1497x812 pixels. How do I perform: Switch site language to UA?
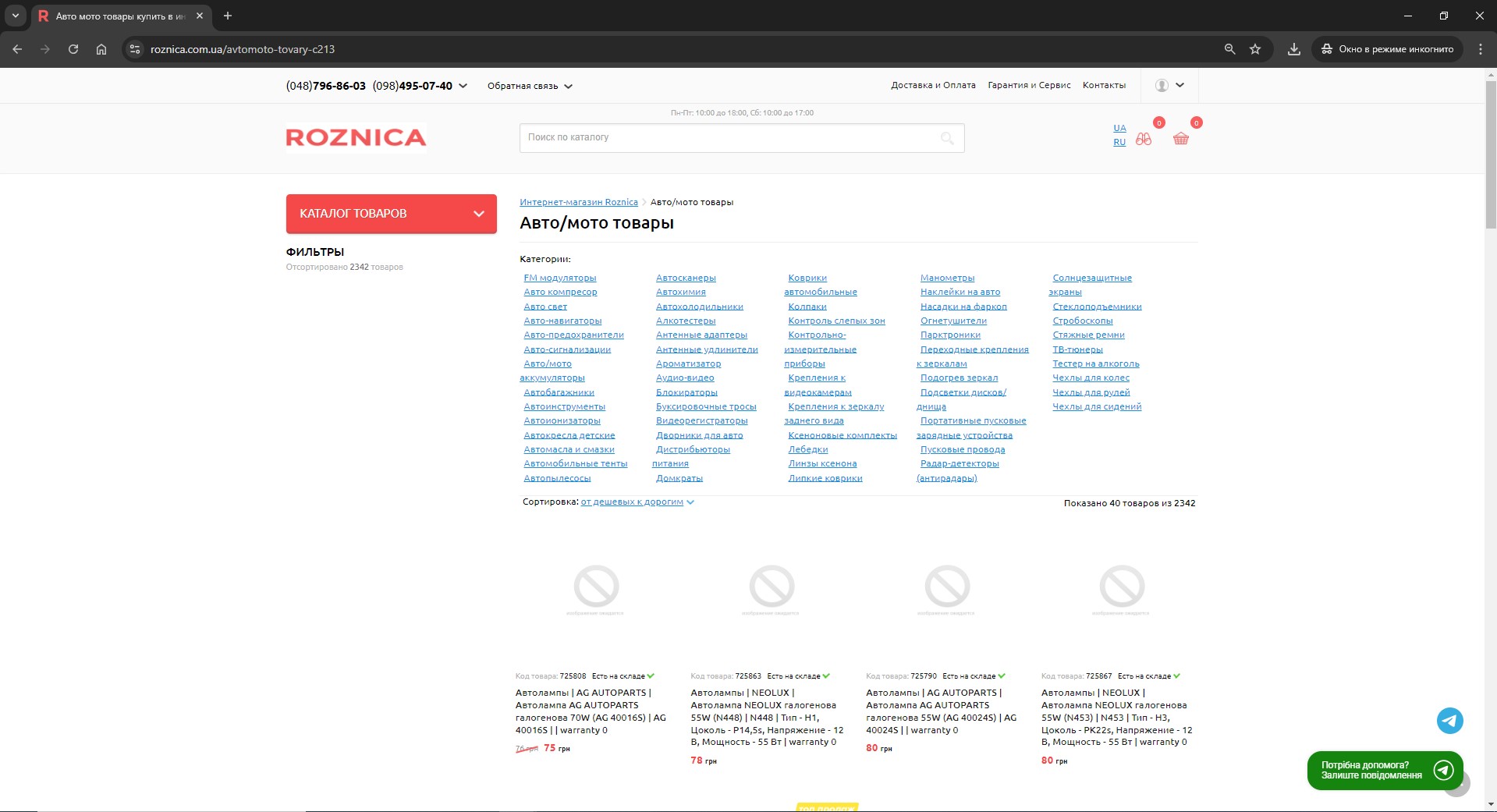click(x=1119, y=128)
